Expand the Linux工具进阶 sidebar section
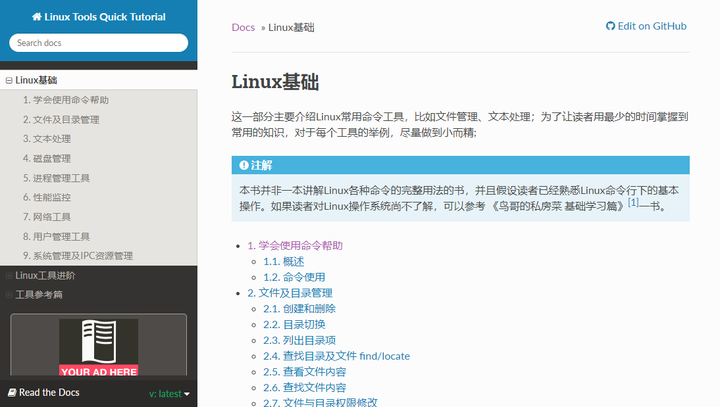This screenshot has width=720, height=407. tap(9, 276)
